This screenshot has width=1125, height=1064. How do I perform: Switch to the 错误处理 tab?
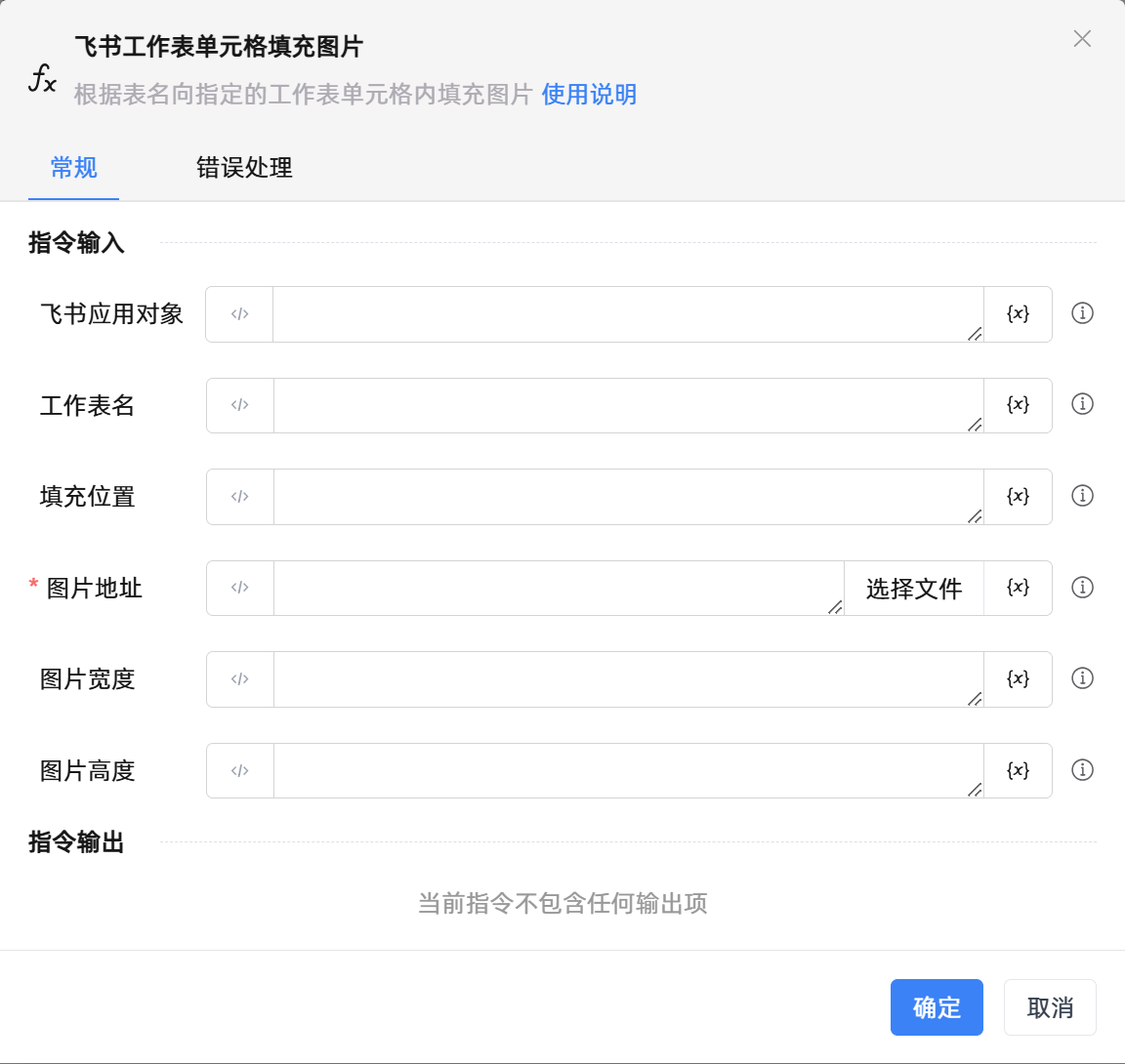[244, 168]
